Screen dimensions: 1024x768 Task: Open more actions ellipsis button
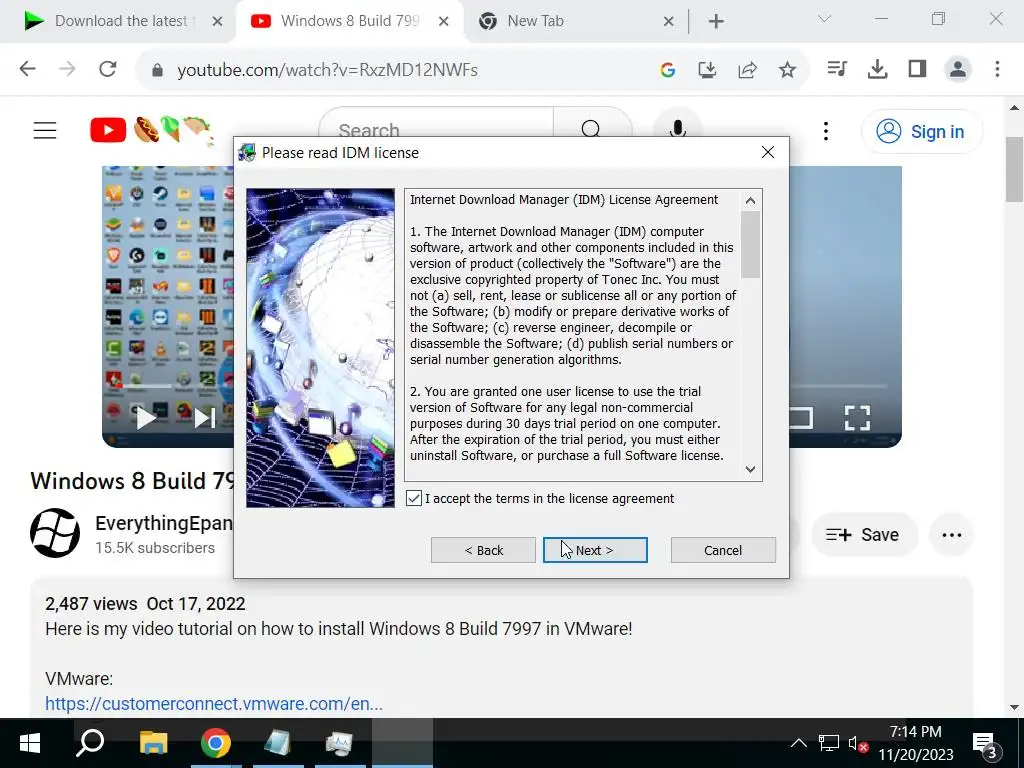952,535
